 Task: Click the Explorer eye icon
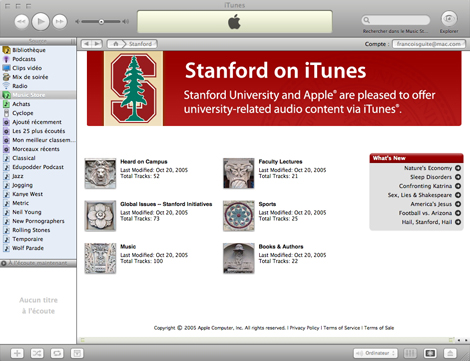click(449, 19)
